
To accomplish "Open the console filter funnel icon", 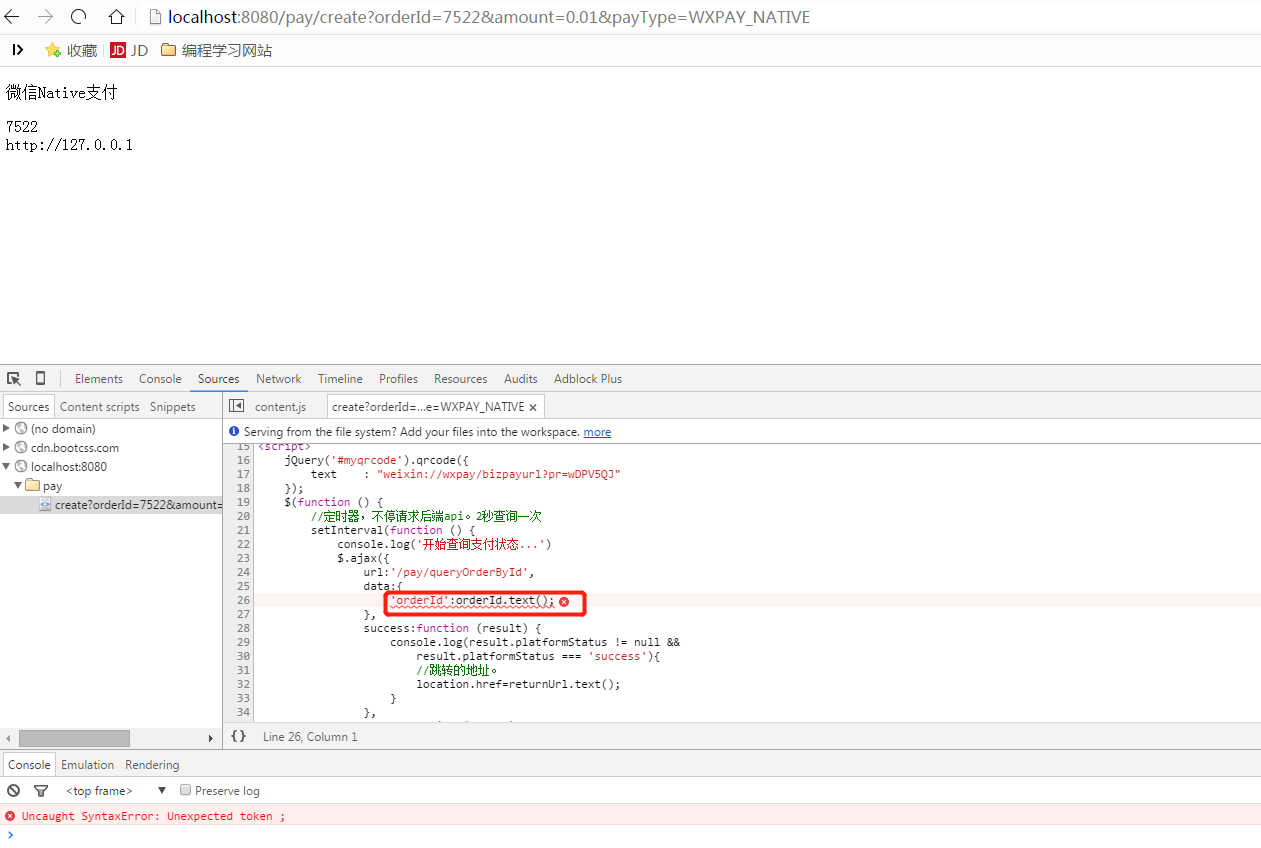I will point(41,791).
